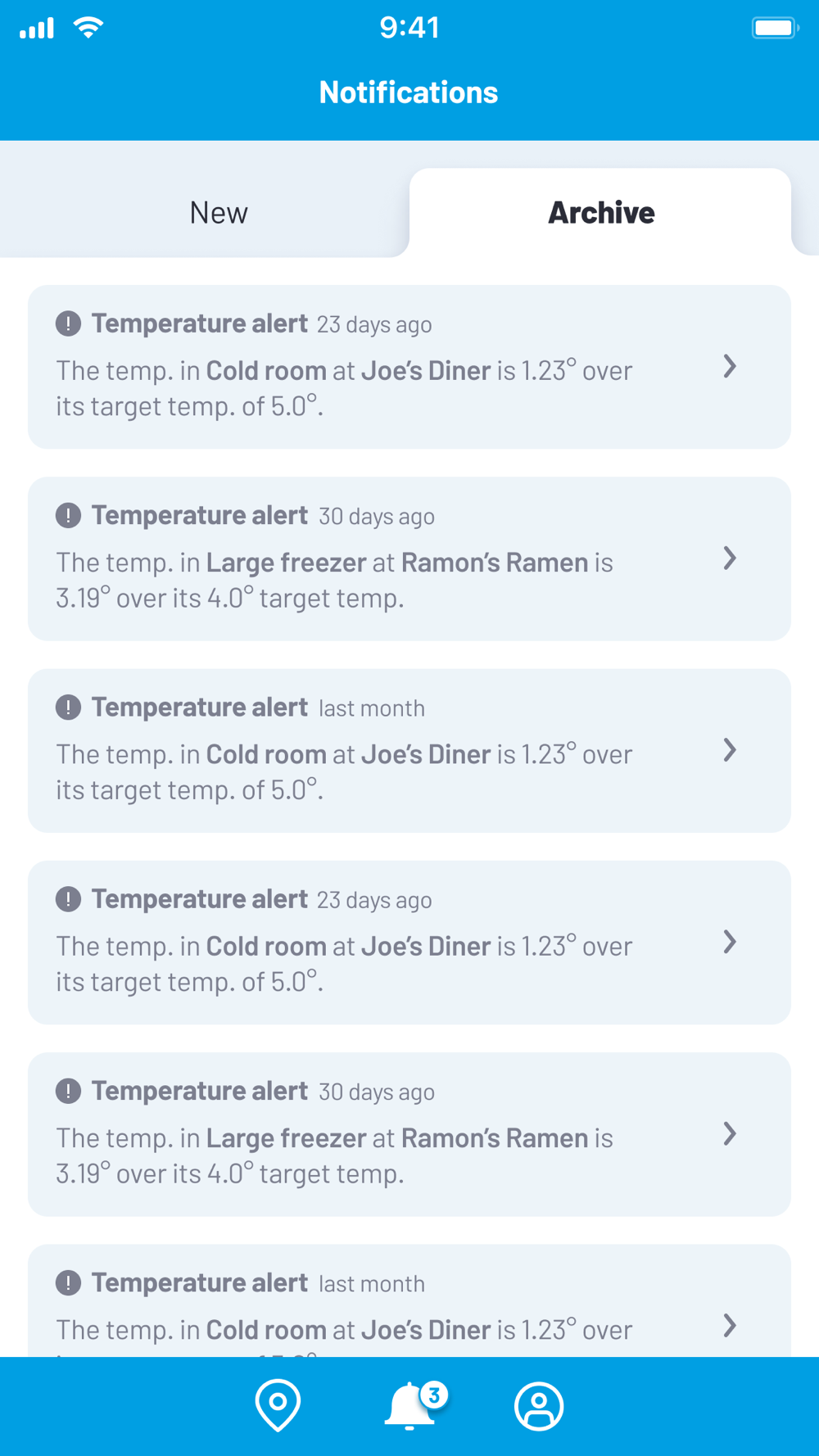Open the profile account icon
Screen dimensions: 819x1456
(539, 1406)
